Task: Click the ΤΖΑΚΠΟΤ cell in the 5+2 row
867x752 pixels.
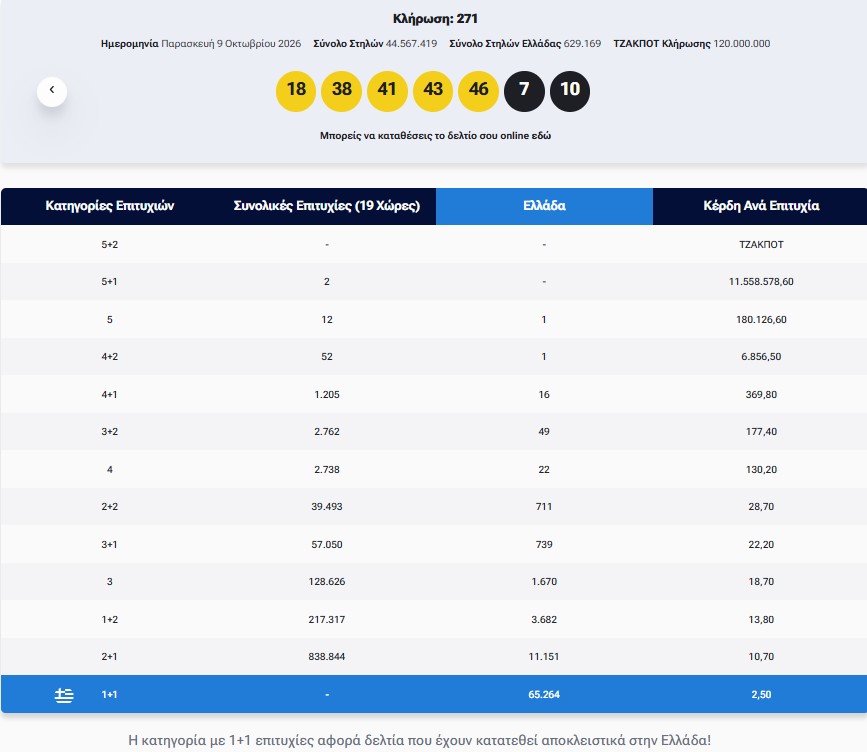Action: click(x=761, y=244)
